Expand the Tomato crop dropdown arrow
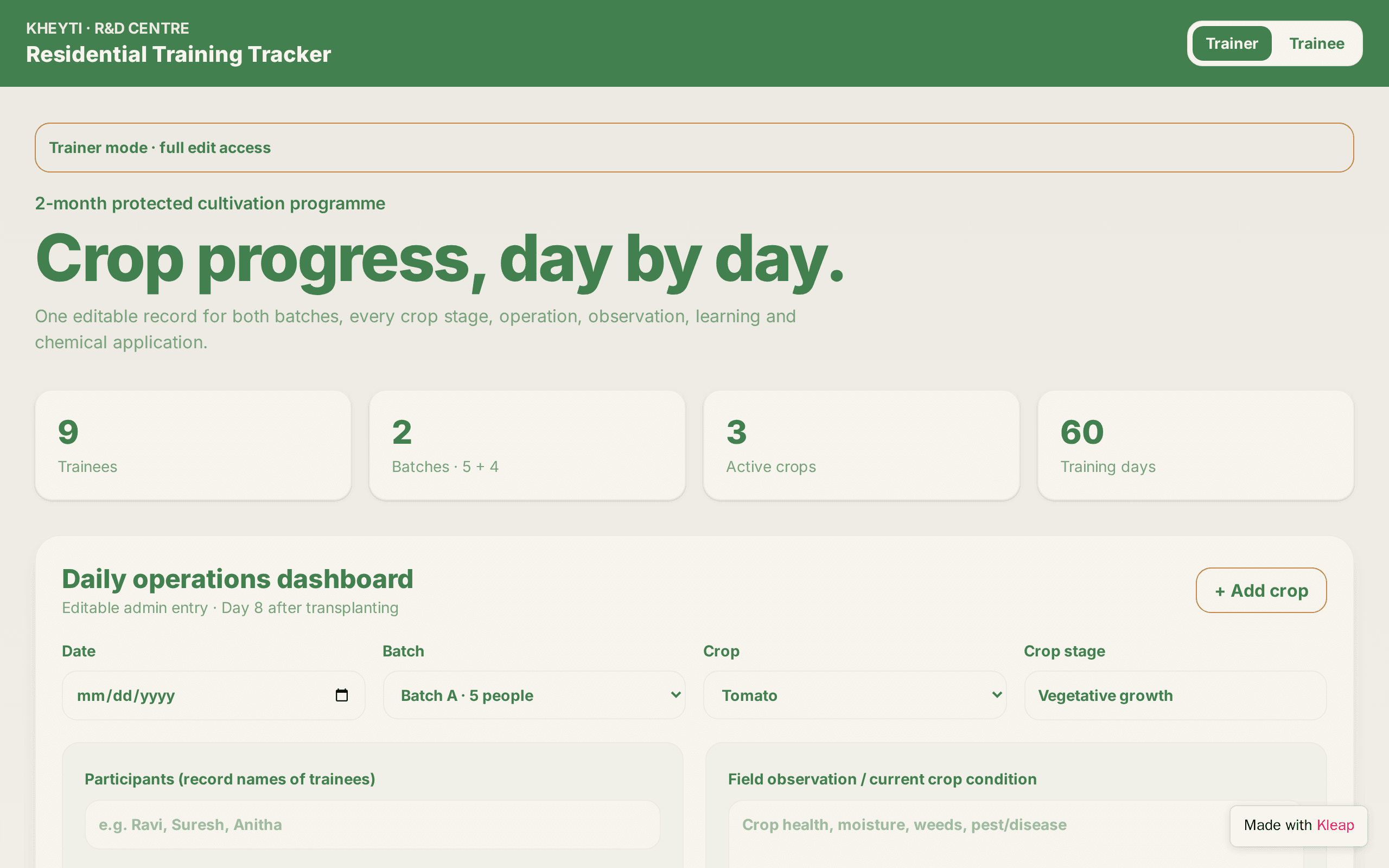This screenshot has width=1389, height=868. pyautogui.click(x=996, y=695)
